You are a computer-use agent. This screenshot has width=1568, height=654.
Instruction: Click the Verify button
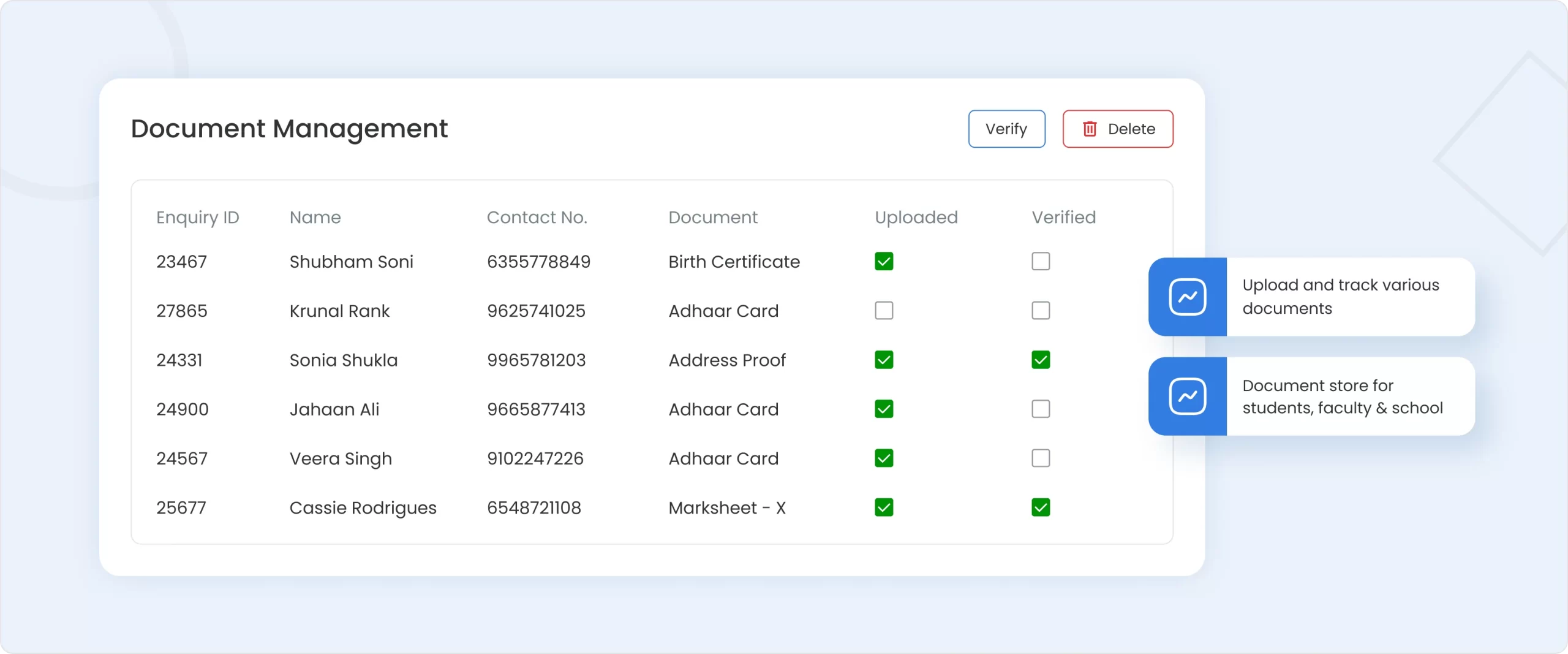click(1006, 129)
